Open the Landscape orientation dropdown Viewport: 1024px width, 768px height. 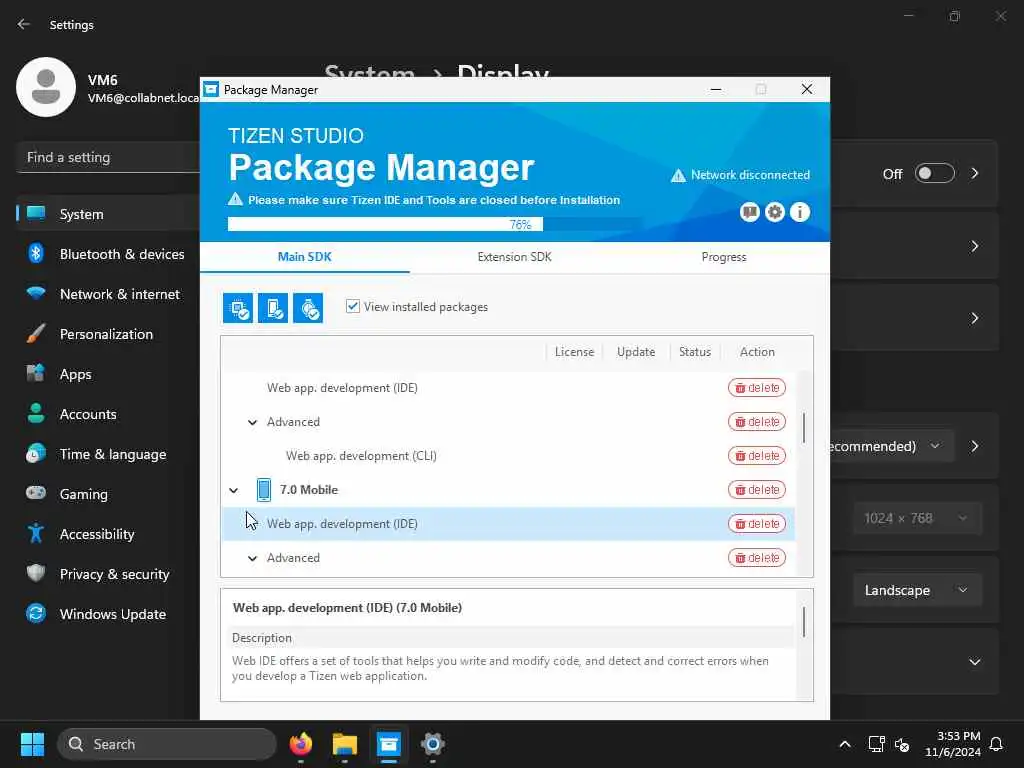point(916,590)
